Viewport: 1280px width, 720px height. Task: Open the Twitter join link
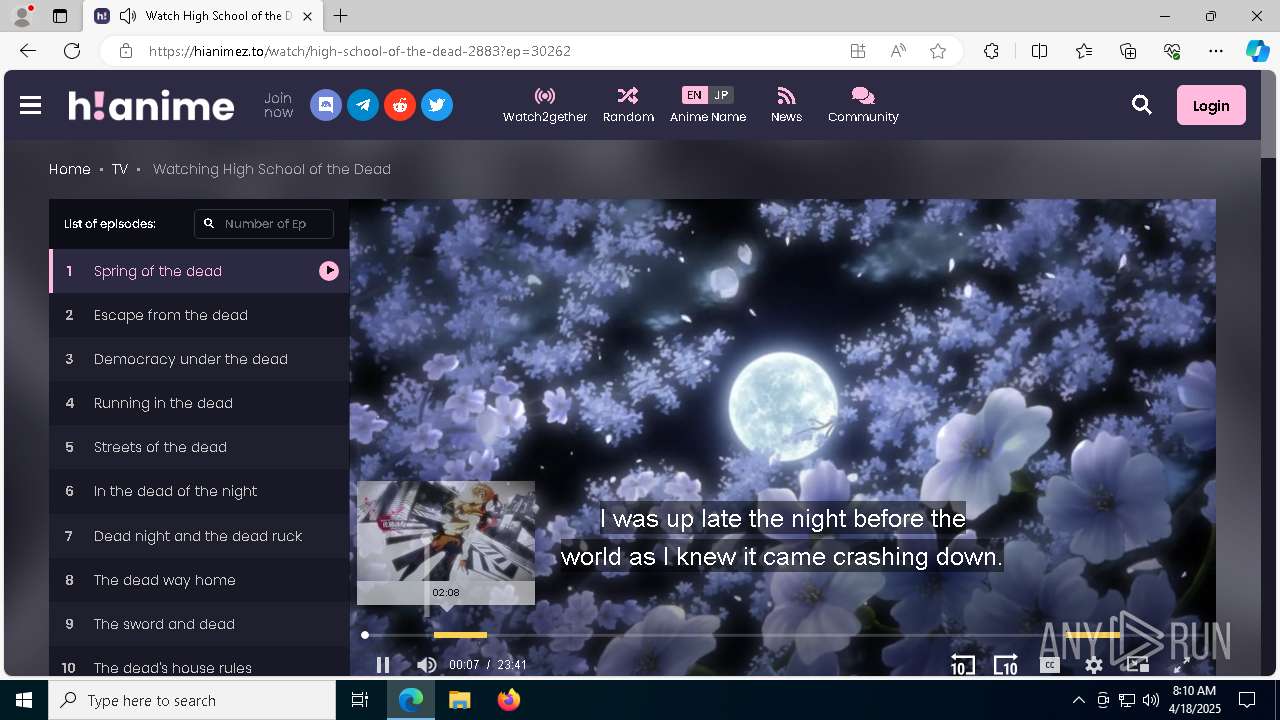[x=437, y=105]
